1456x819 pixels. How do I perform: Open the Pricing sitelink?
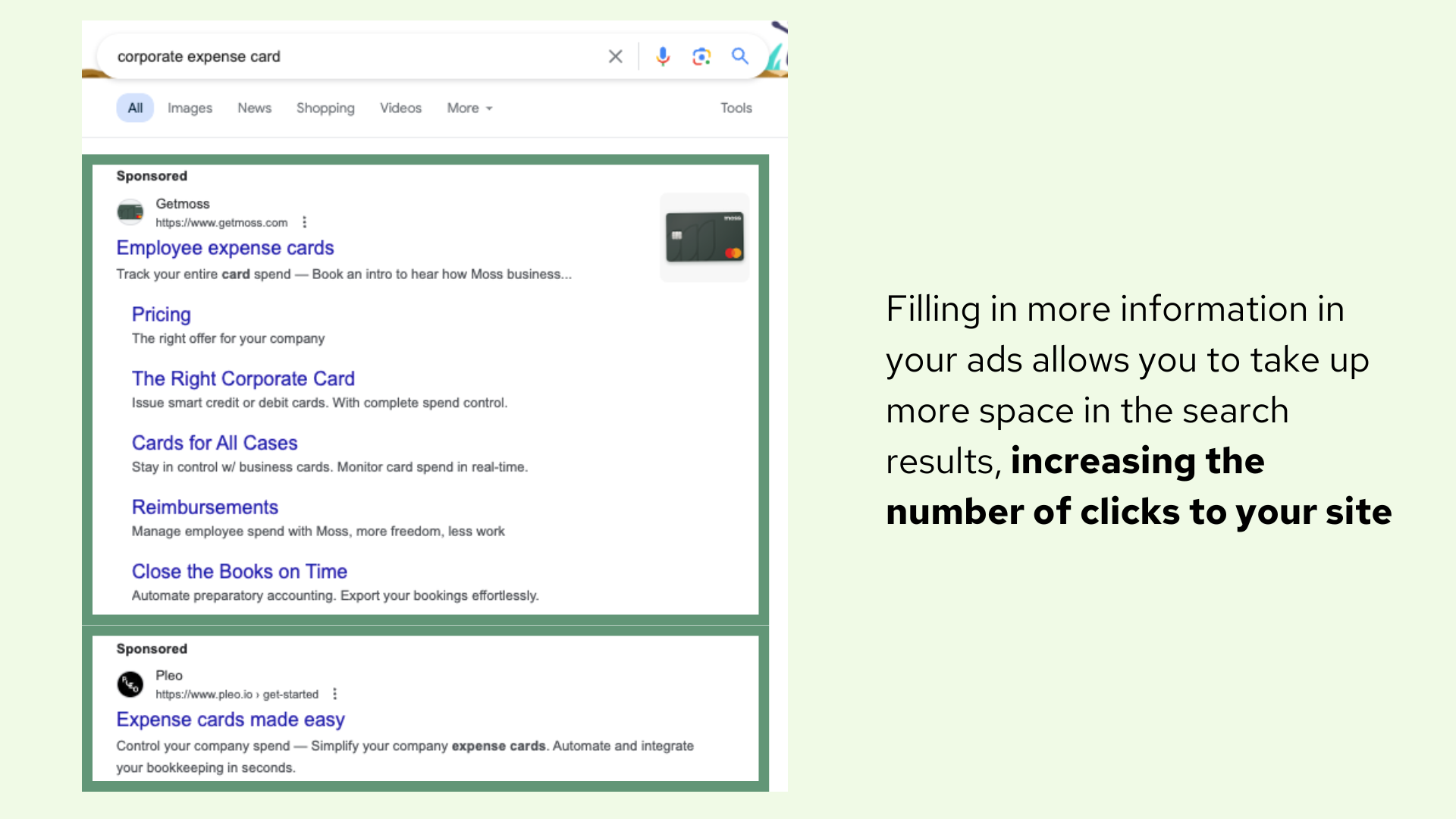pyautogui.click(x=161, y=315)
